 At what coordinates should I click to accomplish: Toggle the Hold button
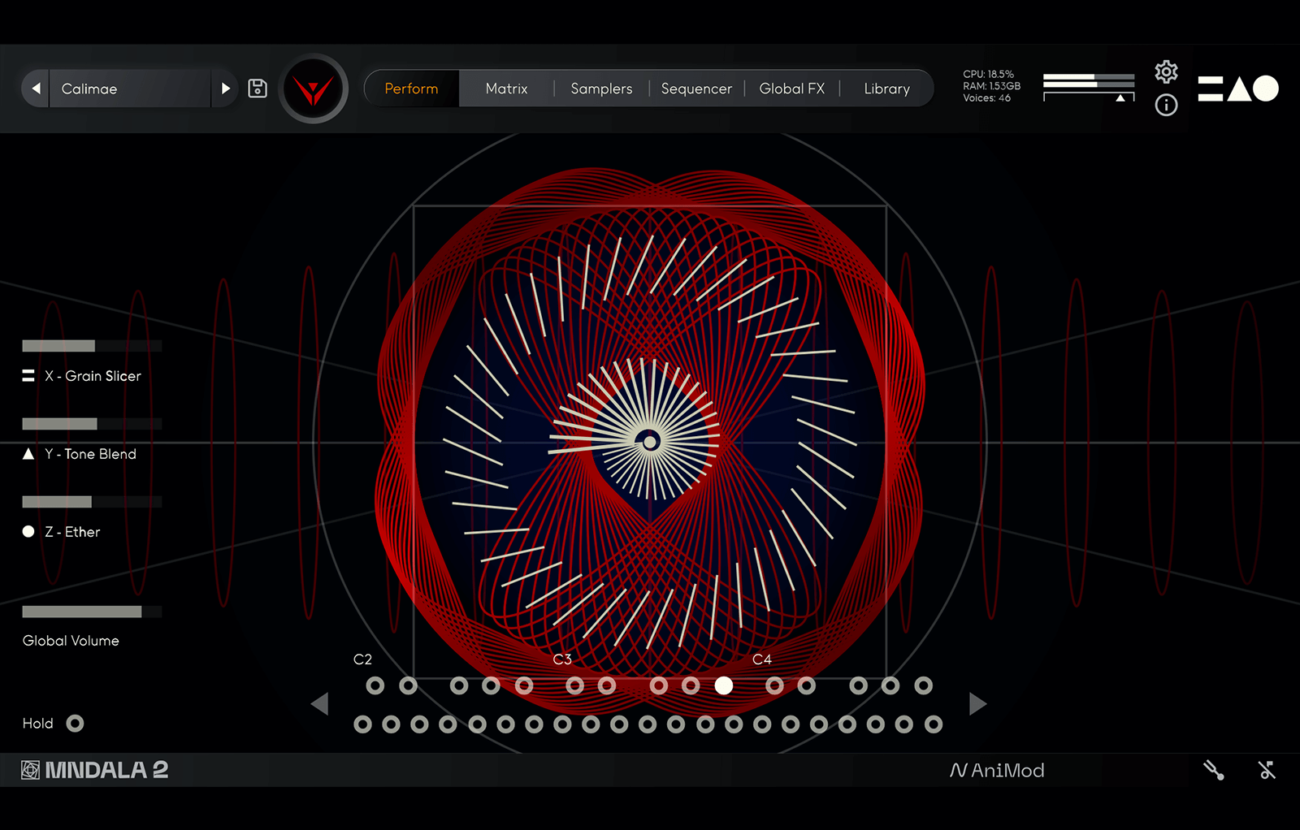[x=75, y=723]
